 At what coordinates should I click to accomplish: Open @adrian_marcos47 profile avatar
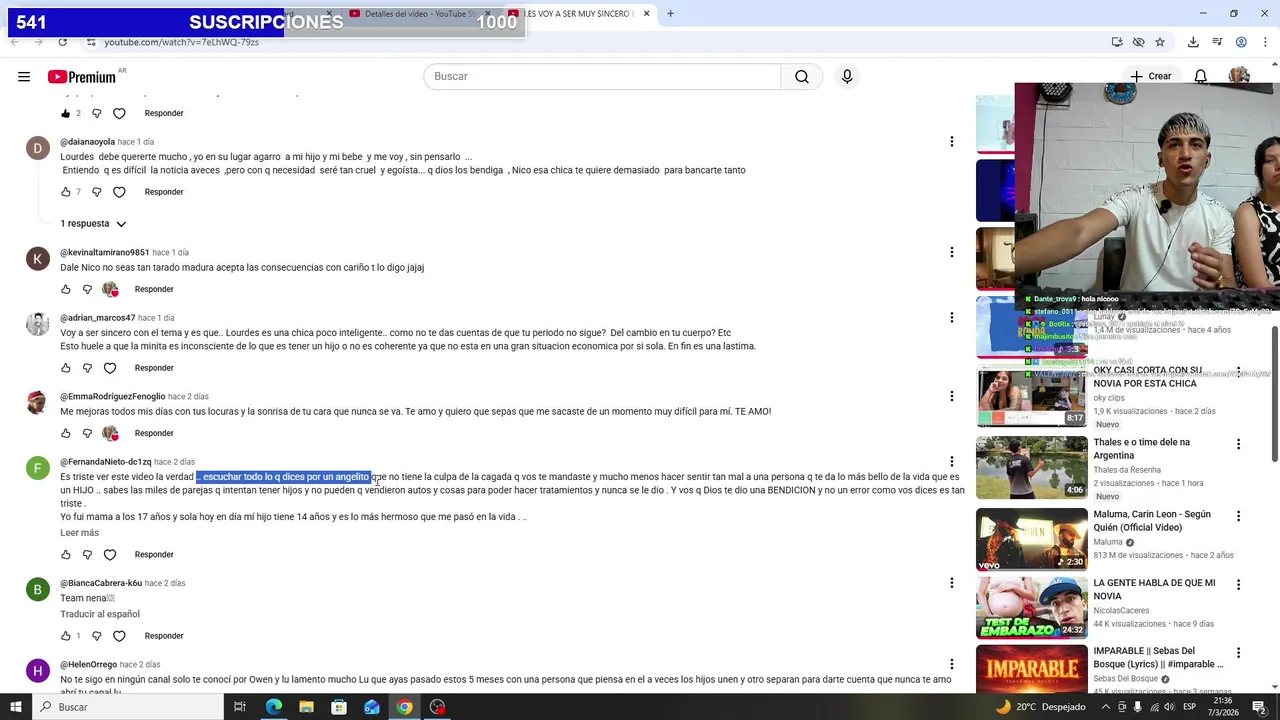[x=37, y=324]
